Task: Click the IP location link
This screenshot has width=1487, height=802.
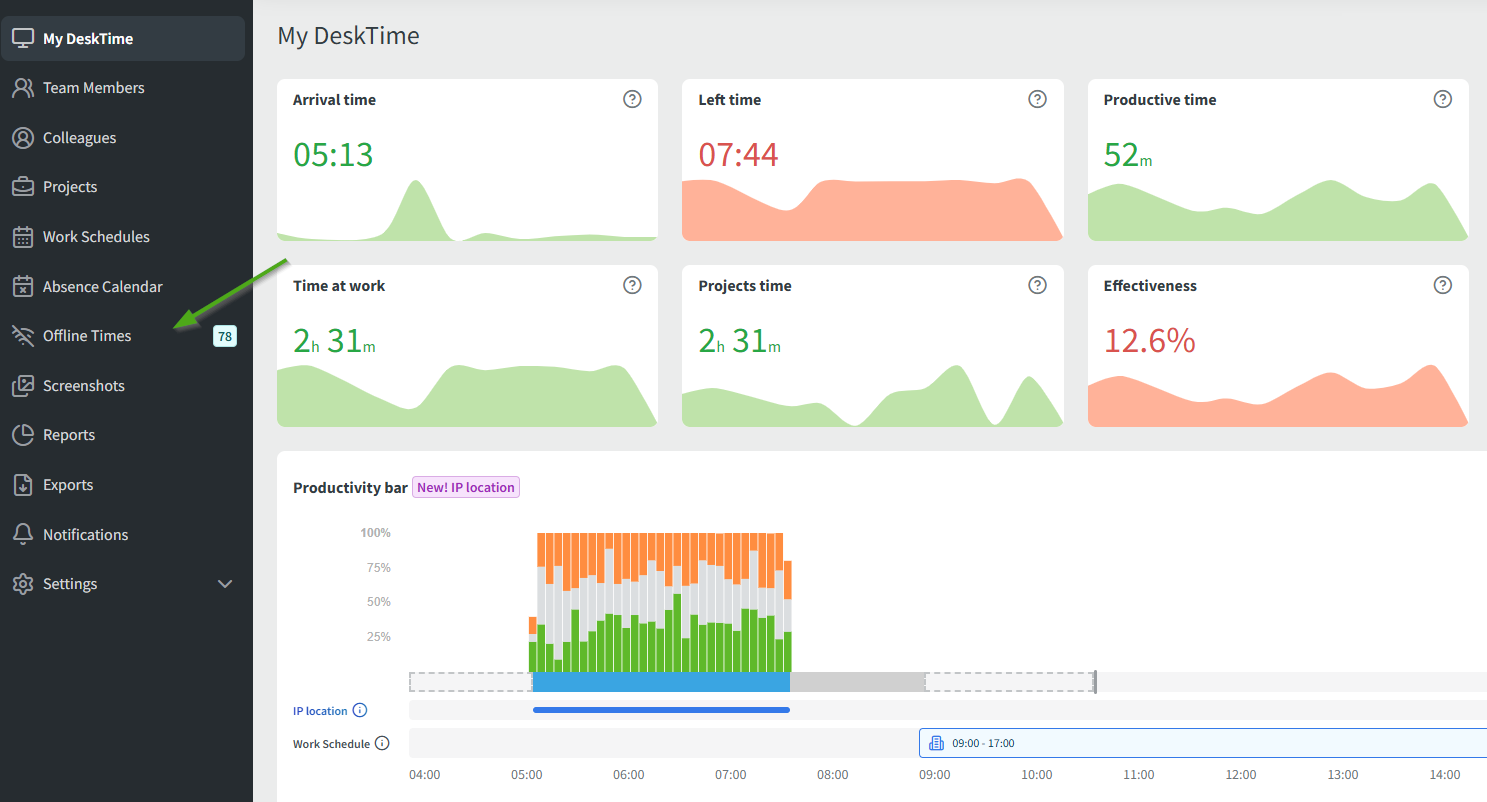Action: [320, 711]
